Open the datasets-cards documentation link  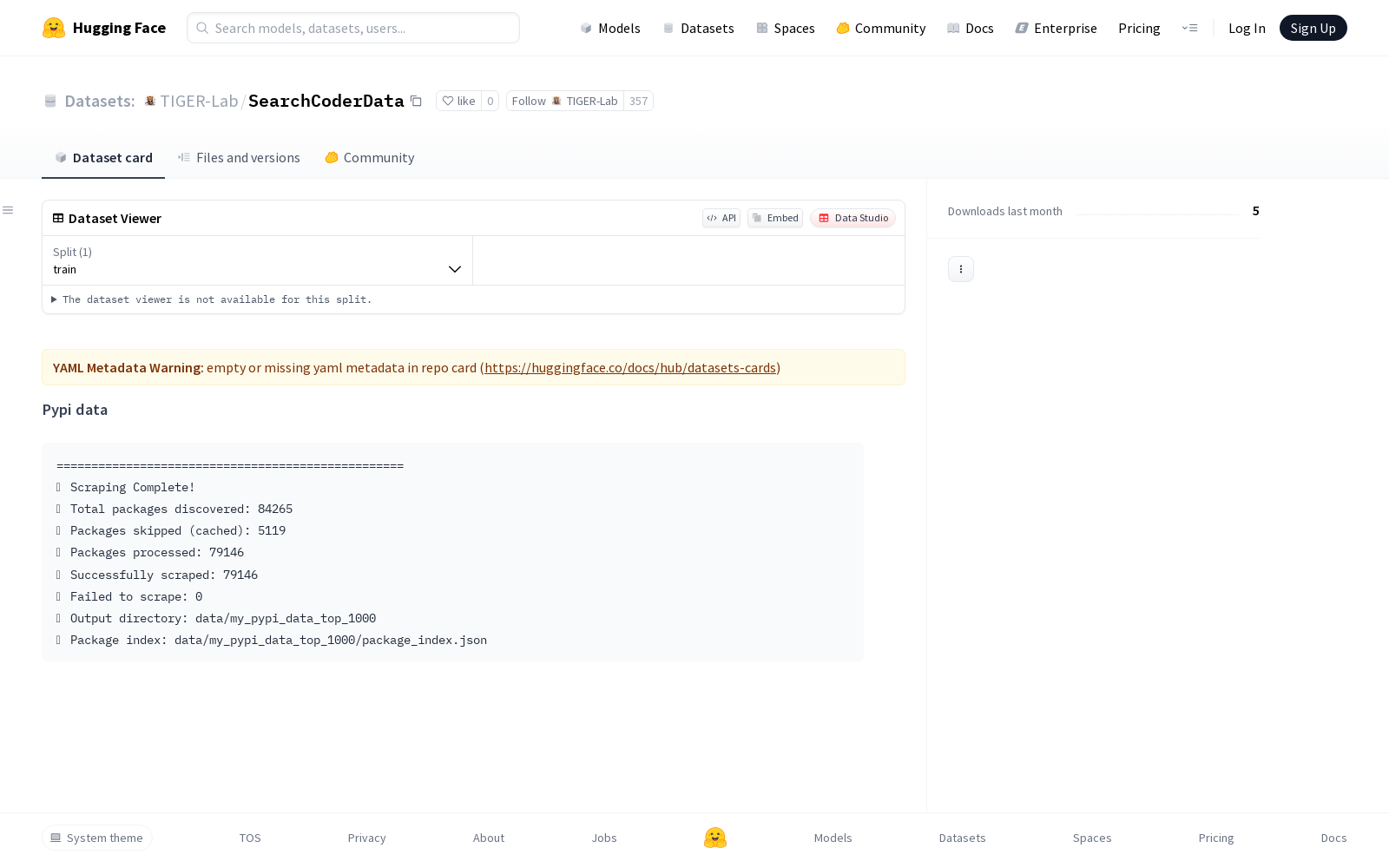click(x=630, y=367)
